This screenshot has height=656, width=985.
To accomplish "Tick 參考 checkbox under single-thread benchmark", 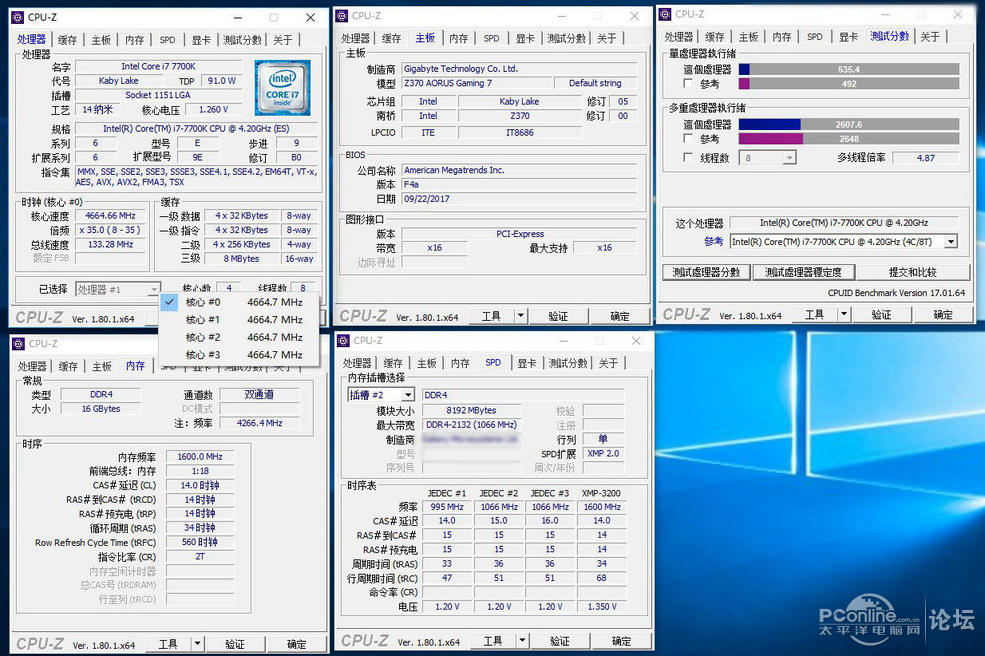I will point(688,84).
